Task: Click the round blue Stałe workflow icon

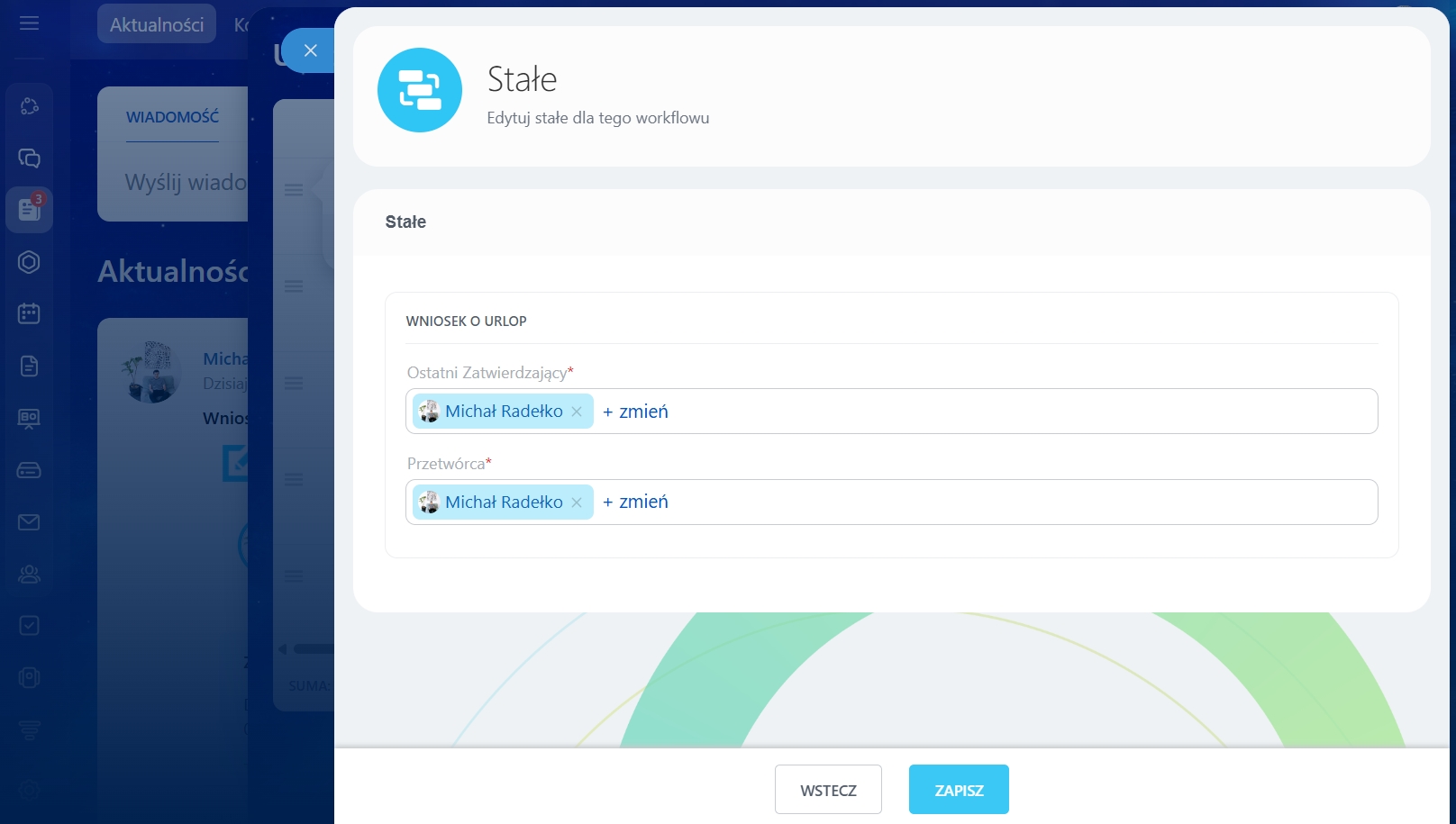Action: pos(420,90)
